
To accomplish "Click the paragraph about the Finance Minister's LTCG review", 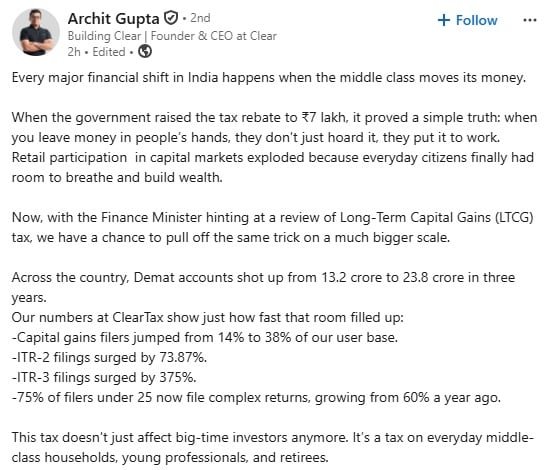I will point(273,227).
